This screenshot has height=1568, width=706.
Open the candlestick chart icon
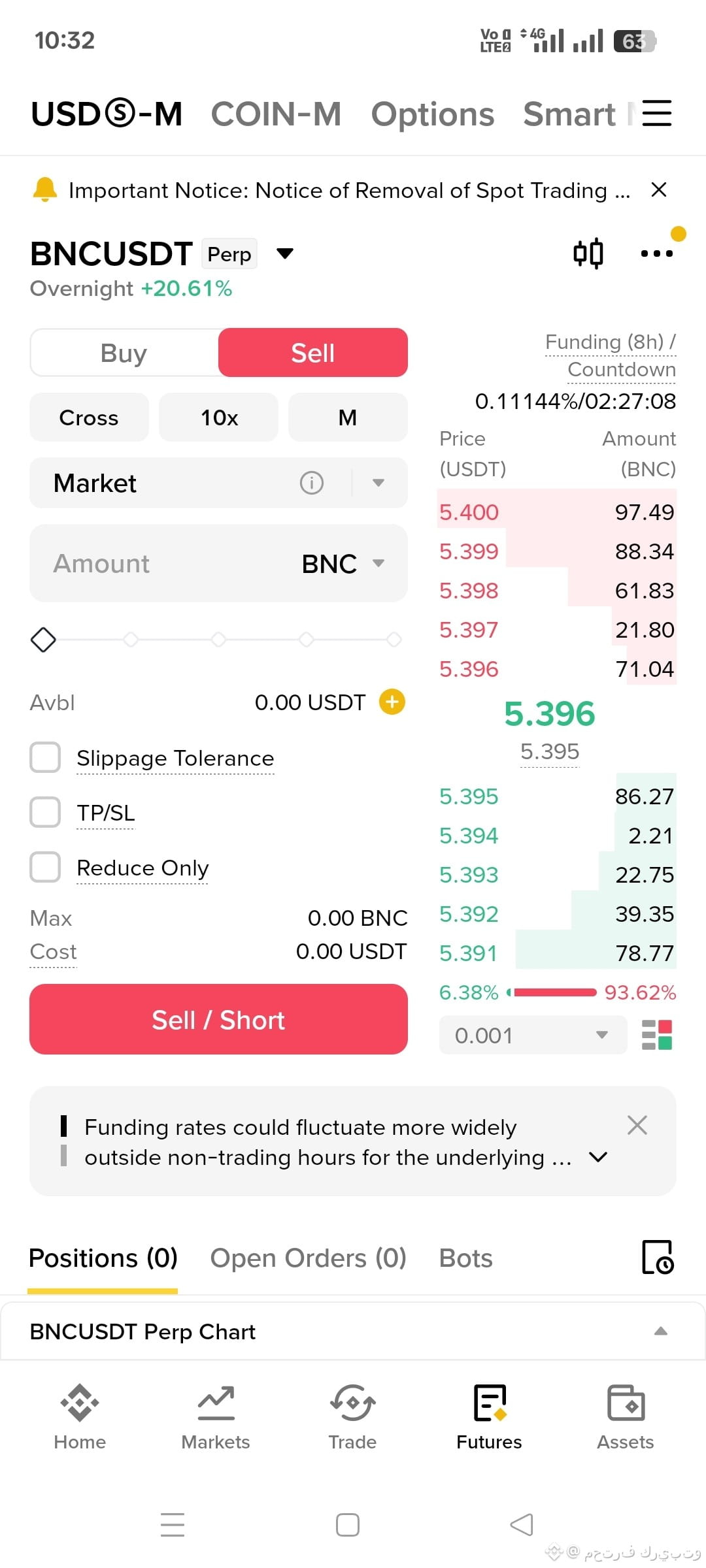588,253
